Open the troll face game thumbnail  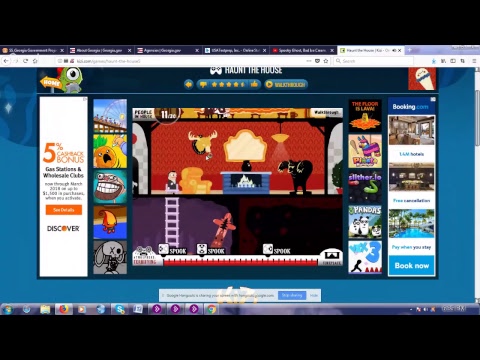pos(110,187)
